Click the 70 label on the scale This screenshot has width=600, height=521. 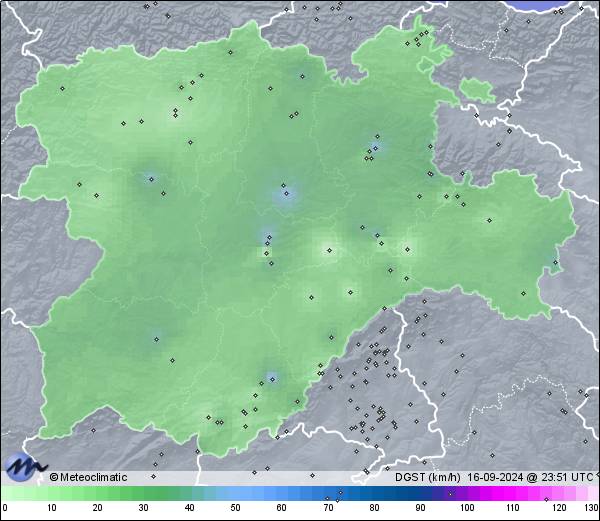tap(328, 508)
